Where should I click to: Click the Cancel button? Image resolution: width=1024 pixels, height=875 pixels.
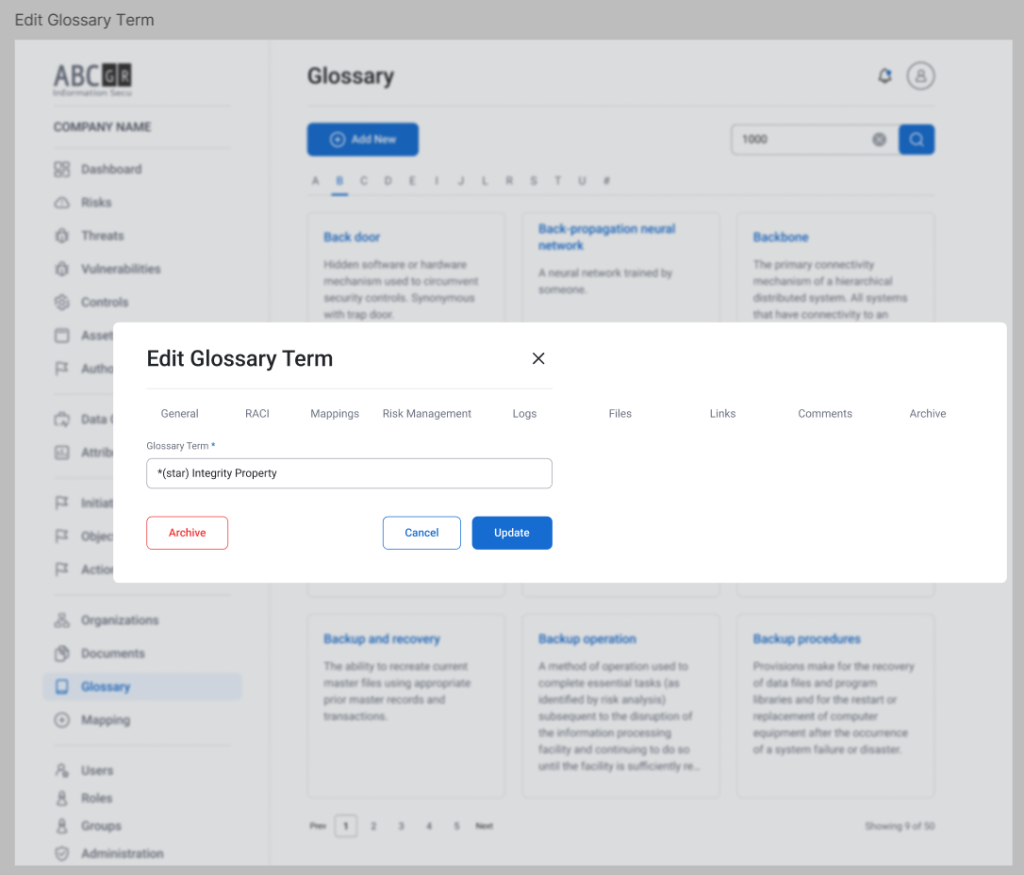tap(421, 533)
